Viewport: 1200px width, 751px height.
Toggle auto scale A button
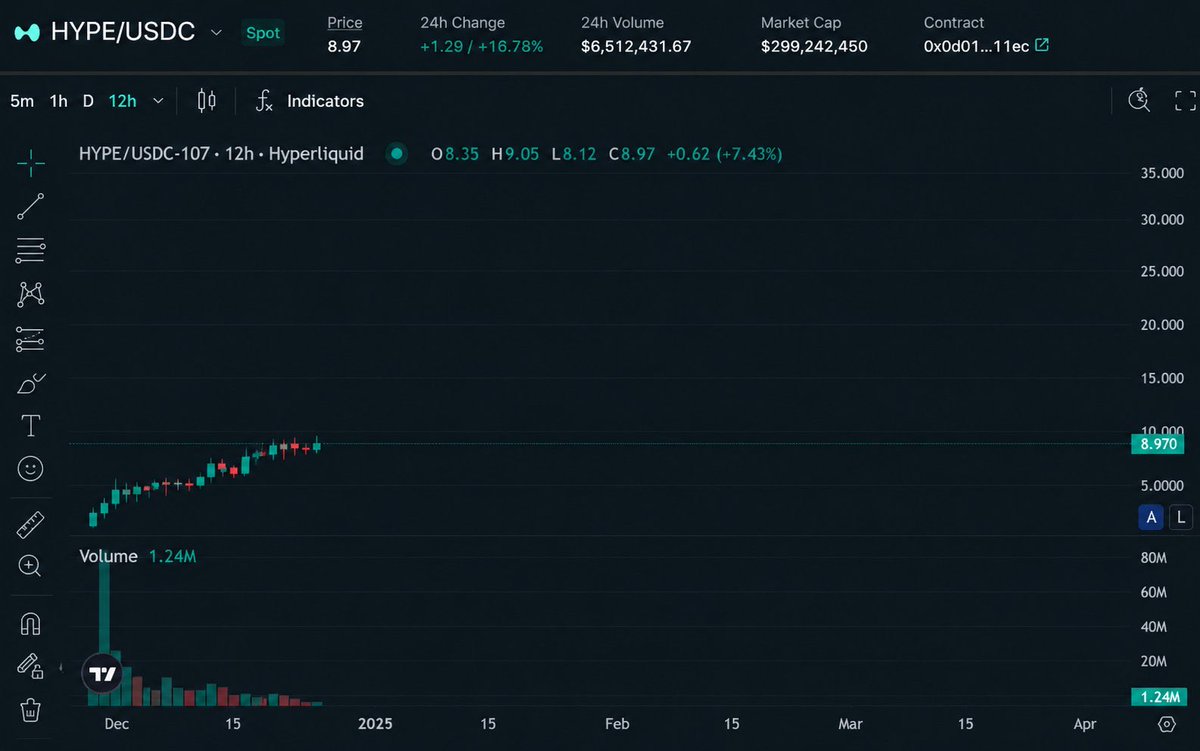point(1152,517)
